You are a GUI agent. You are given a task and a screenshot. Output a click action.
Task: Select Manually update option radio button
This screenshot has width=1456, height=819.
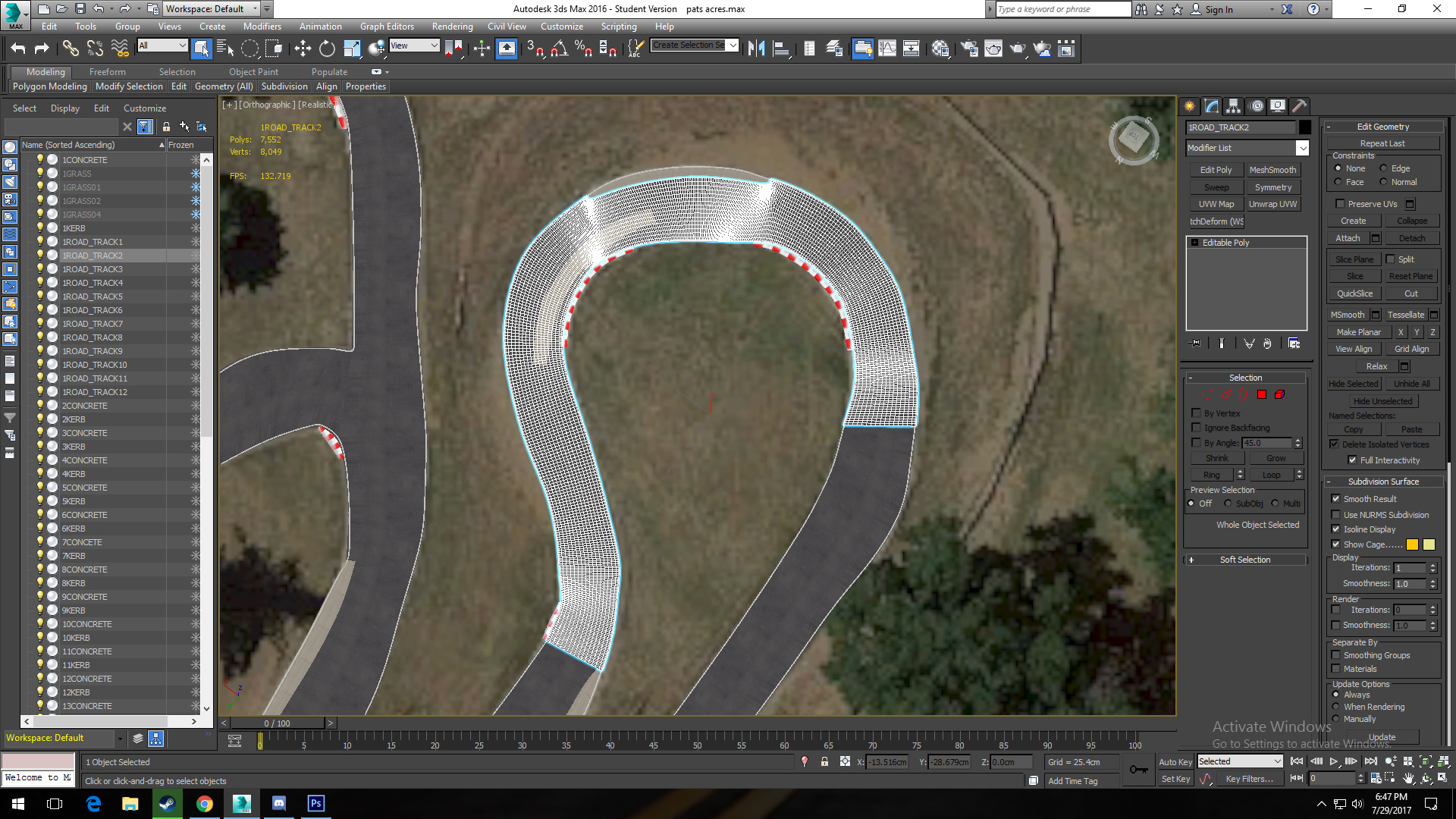(x=1336, y=719)
